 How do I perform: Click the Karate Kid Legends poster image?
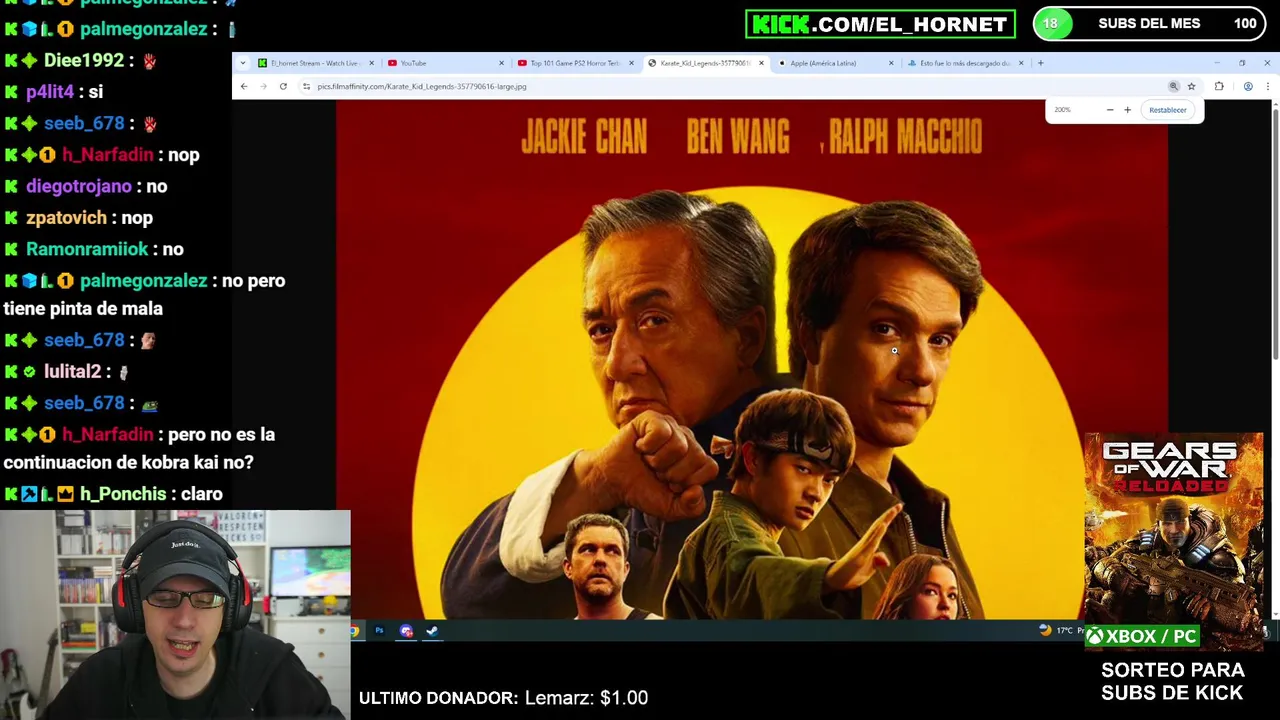pyautogui.click(x=751, y=360)
